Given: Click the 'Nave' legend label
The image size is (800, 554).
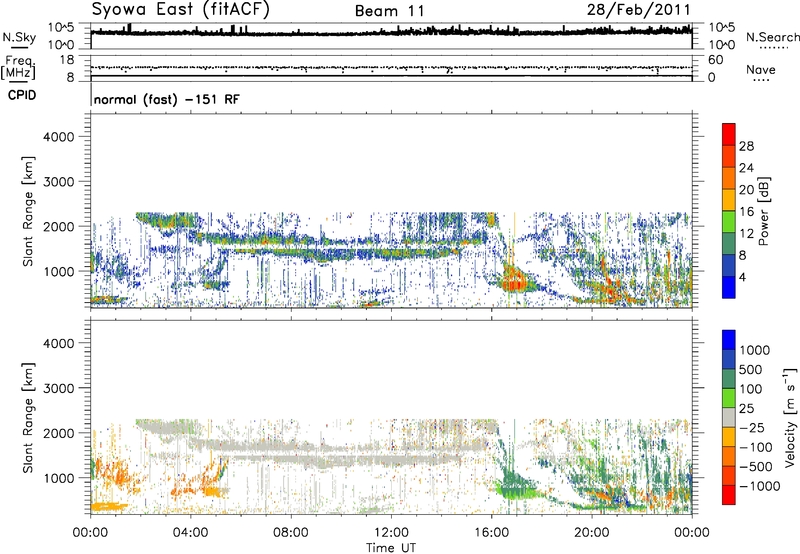Looking at the screenshot, I should (760, 70).
